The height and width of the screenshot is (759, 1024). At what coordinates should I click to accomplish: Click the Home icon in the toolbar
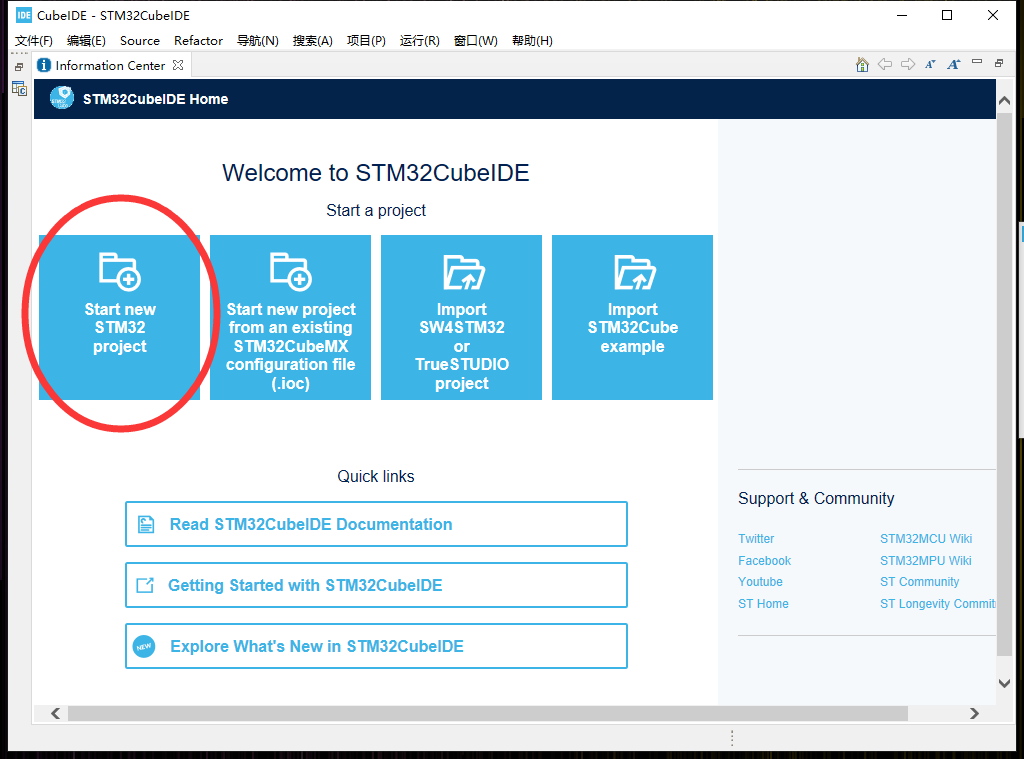(x=862, y=63)
